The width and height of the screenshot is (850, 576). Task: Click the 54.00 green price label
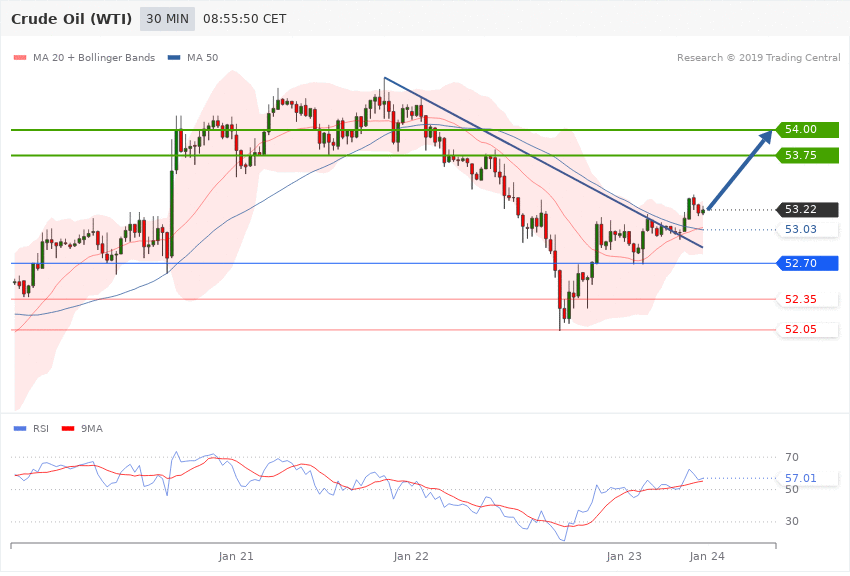point(807,130)
